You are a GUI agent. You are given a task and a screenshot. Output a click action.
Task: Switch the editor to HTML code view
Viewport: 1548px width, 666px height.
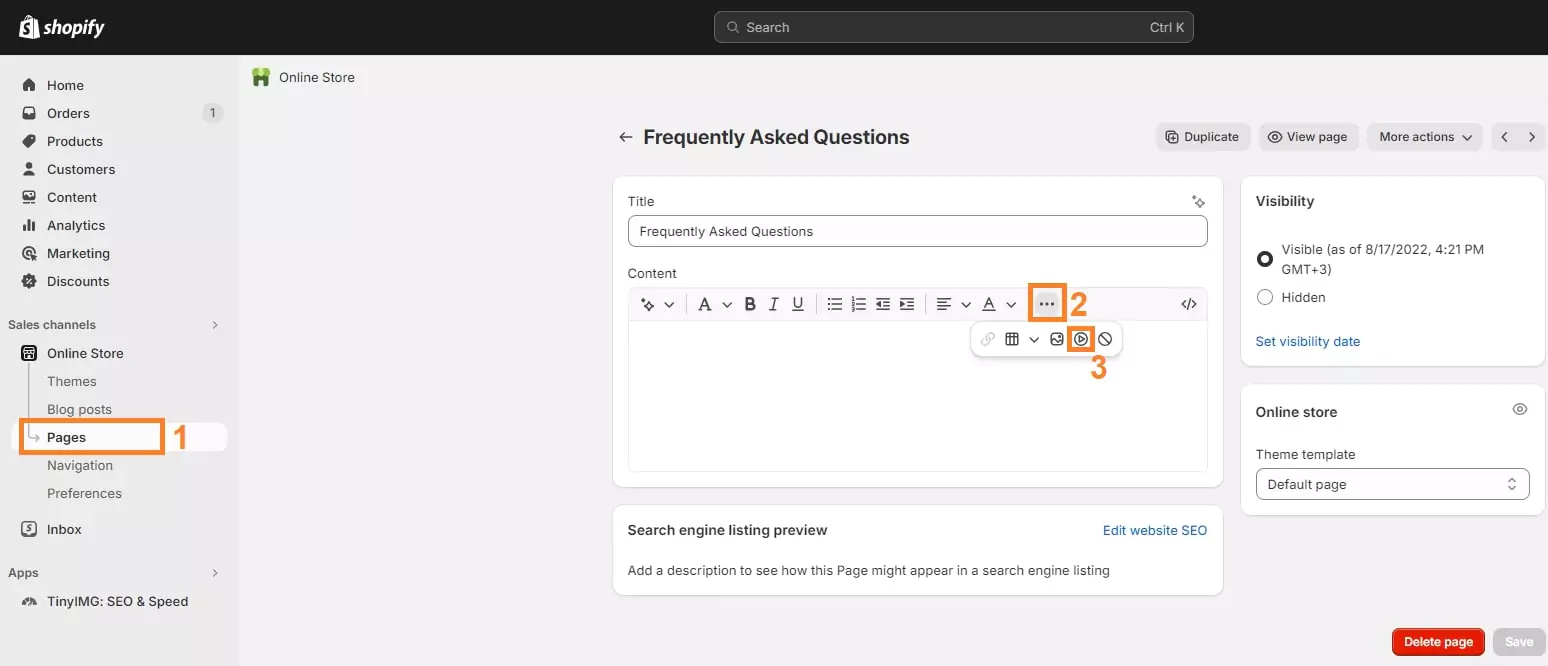coord(1188,303)
